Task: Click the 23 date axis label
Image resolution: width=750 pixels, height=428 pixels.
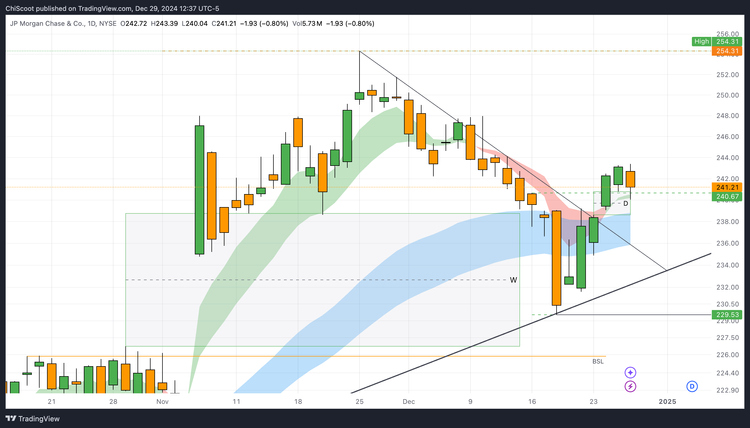Action: [x=593, y=402]
